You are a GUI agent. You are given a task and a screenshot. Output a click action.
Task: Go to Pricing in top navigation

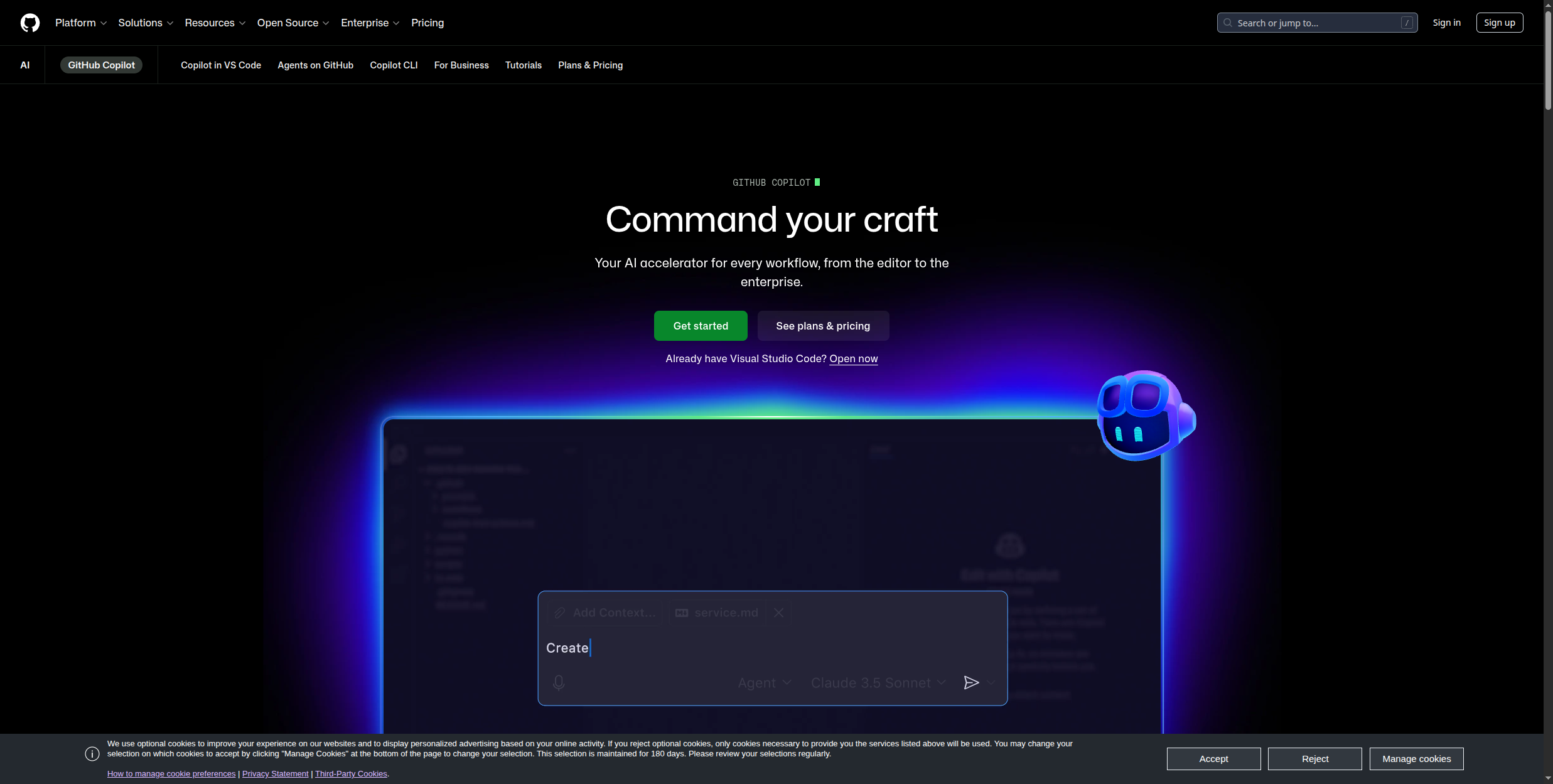coord(427,23)
